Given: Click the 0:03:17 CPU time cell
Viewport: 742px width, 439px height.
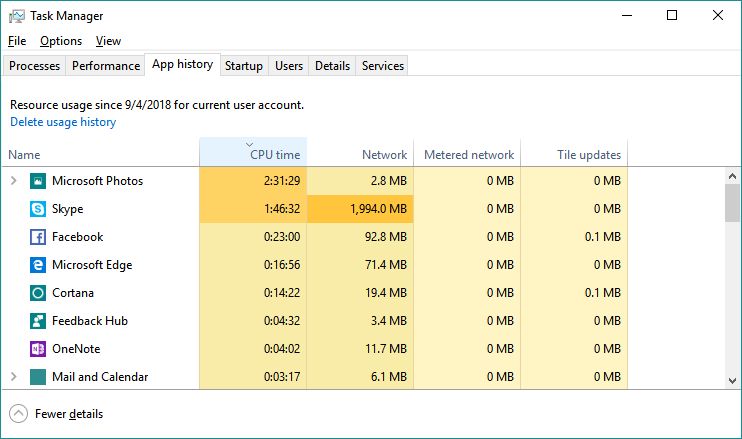Looking at the screenshot, I should tap(253, 377).
